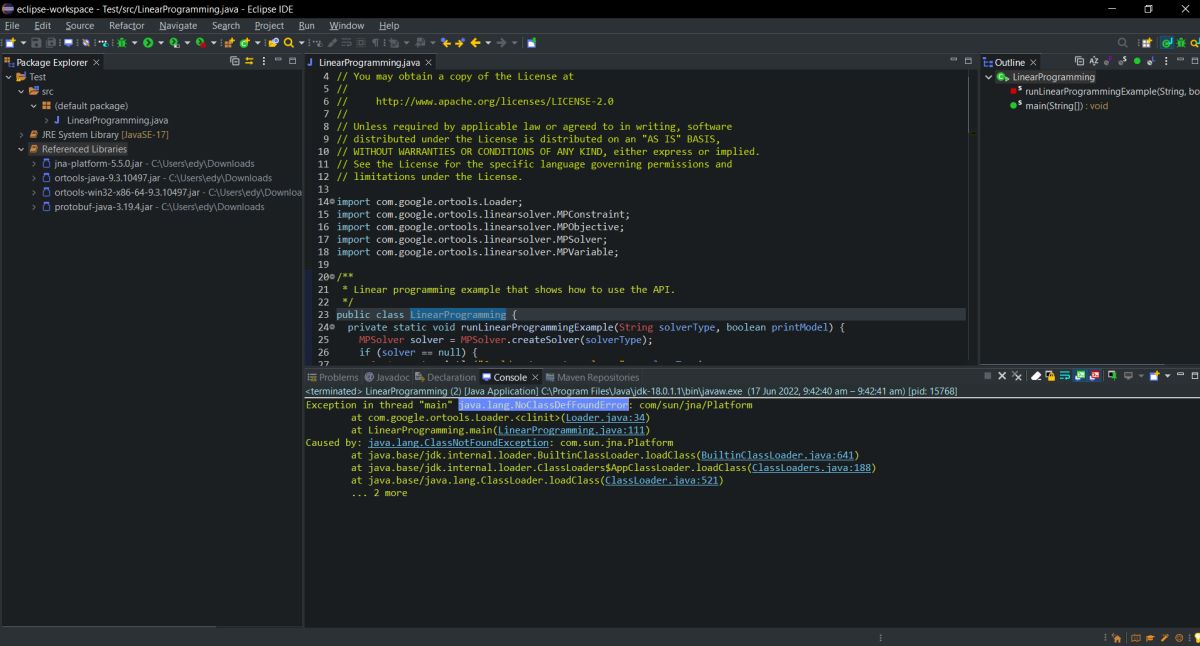This screenshot has width=1200, height=646.
Task: Switch to the Problems tab
Action: [333, 377]
